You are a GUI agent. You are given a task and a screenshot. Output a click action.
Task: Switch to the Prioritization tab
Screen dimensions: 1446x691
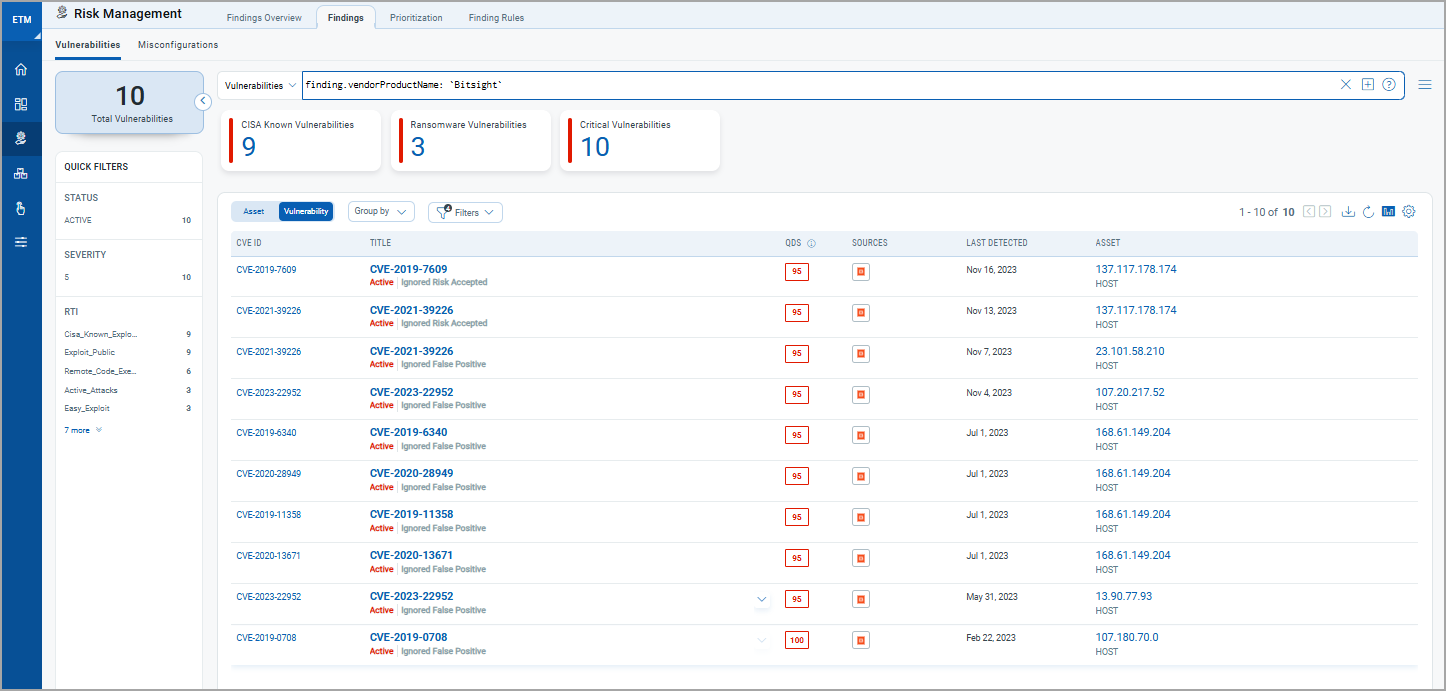(x=417, y=18)
